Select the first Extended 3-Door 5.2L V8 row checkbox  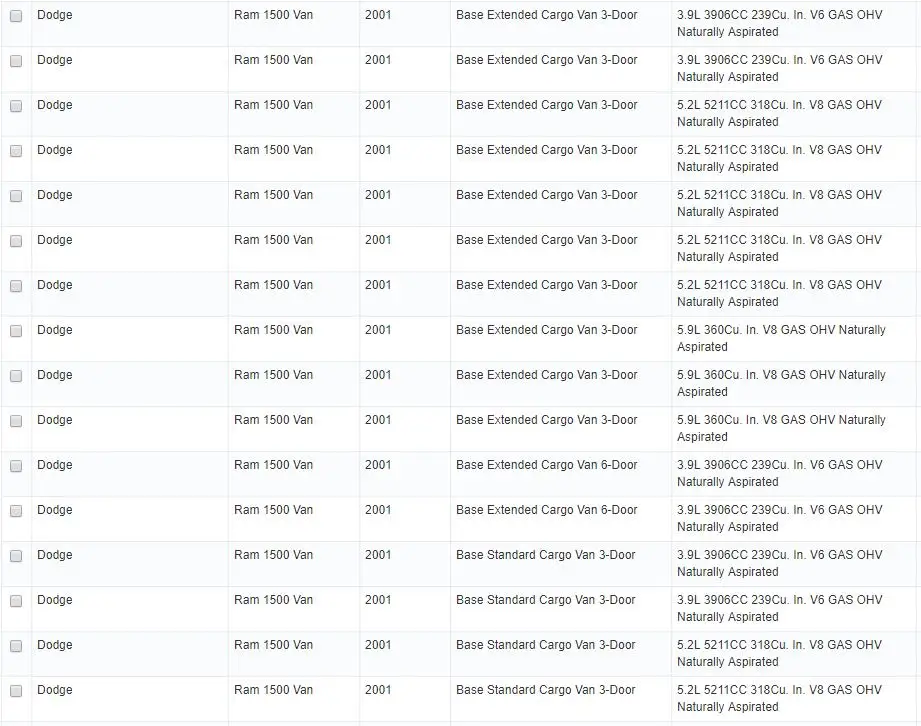16,106
